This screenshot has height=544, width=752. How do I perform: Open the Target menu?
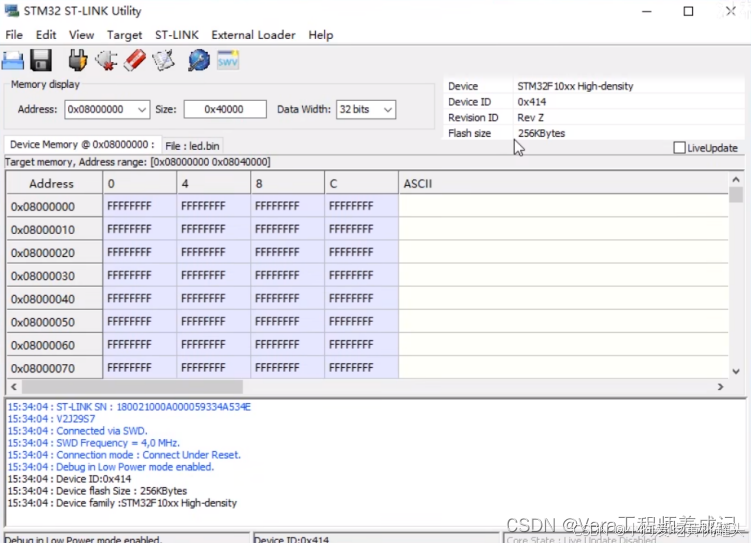[x=124, y=35]
